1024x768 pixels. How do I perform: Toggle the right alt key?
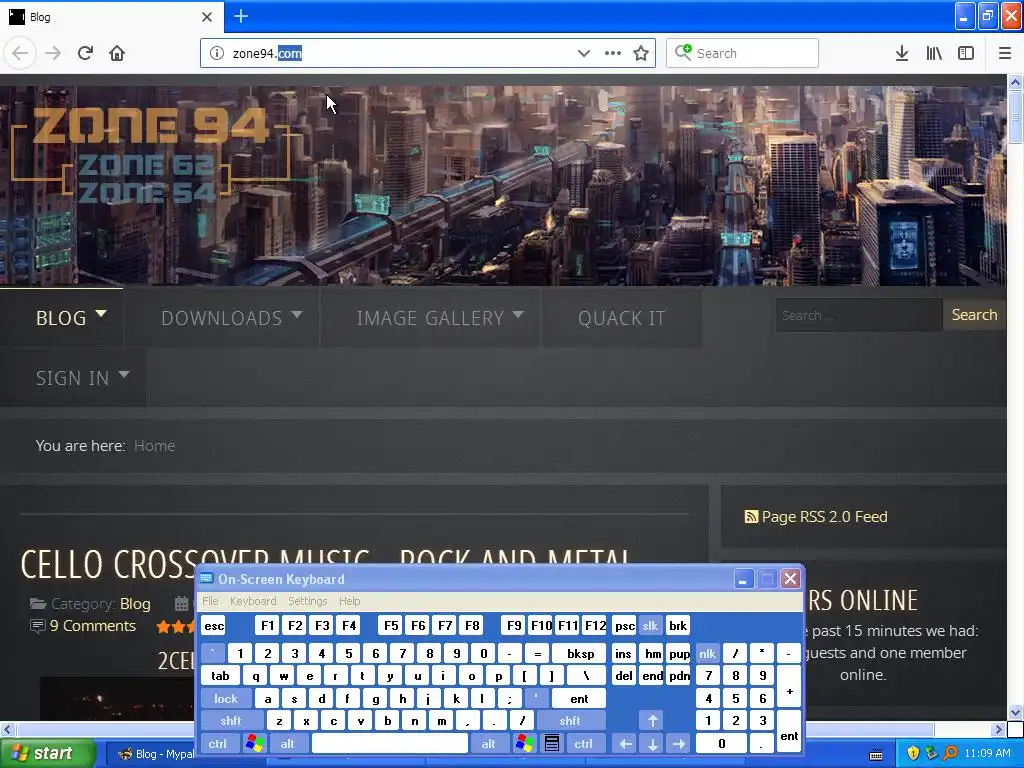point(488,743)
